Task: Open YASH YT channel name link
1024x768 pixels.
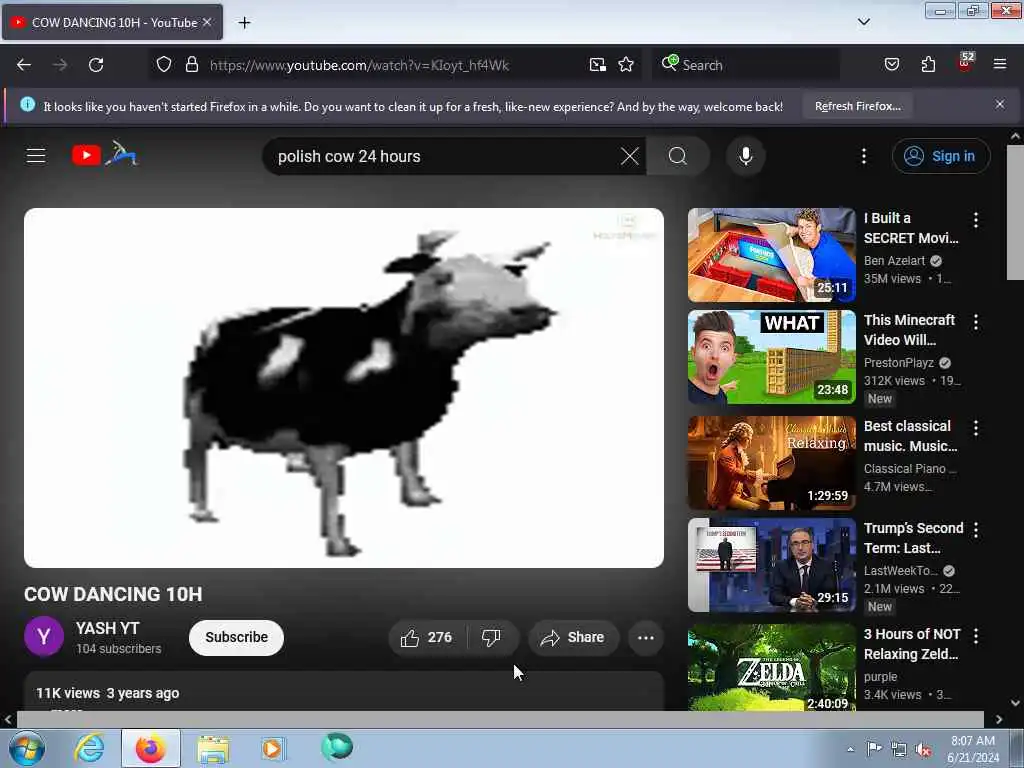Action: point(108,628)
